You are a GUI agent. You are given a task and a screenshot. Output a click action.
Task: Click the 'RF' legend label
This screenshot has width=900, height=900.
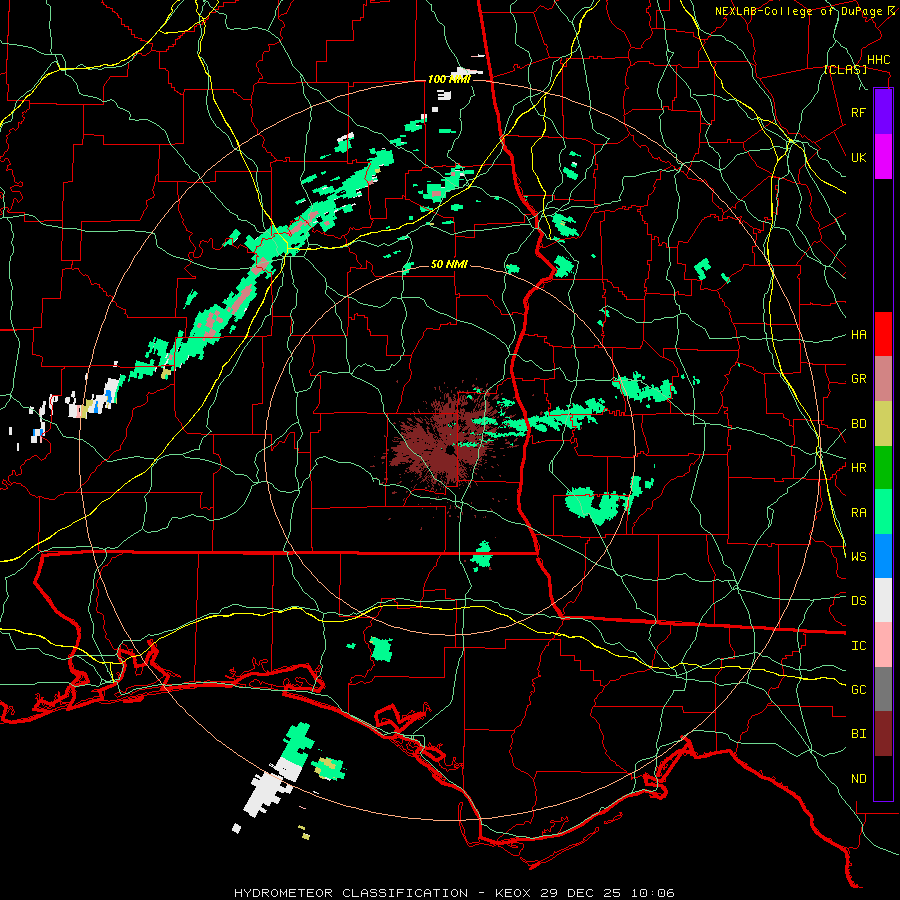(x=859, y=112)
